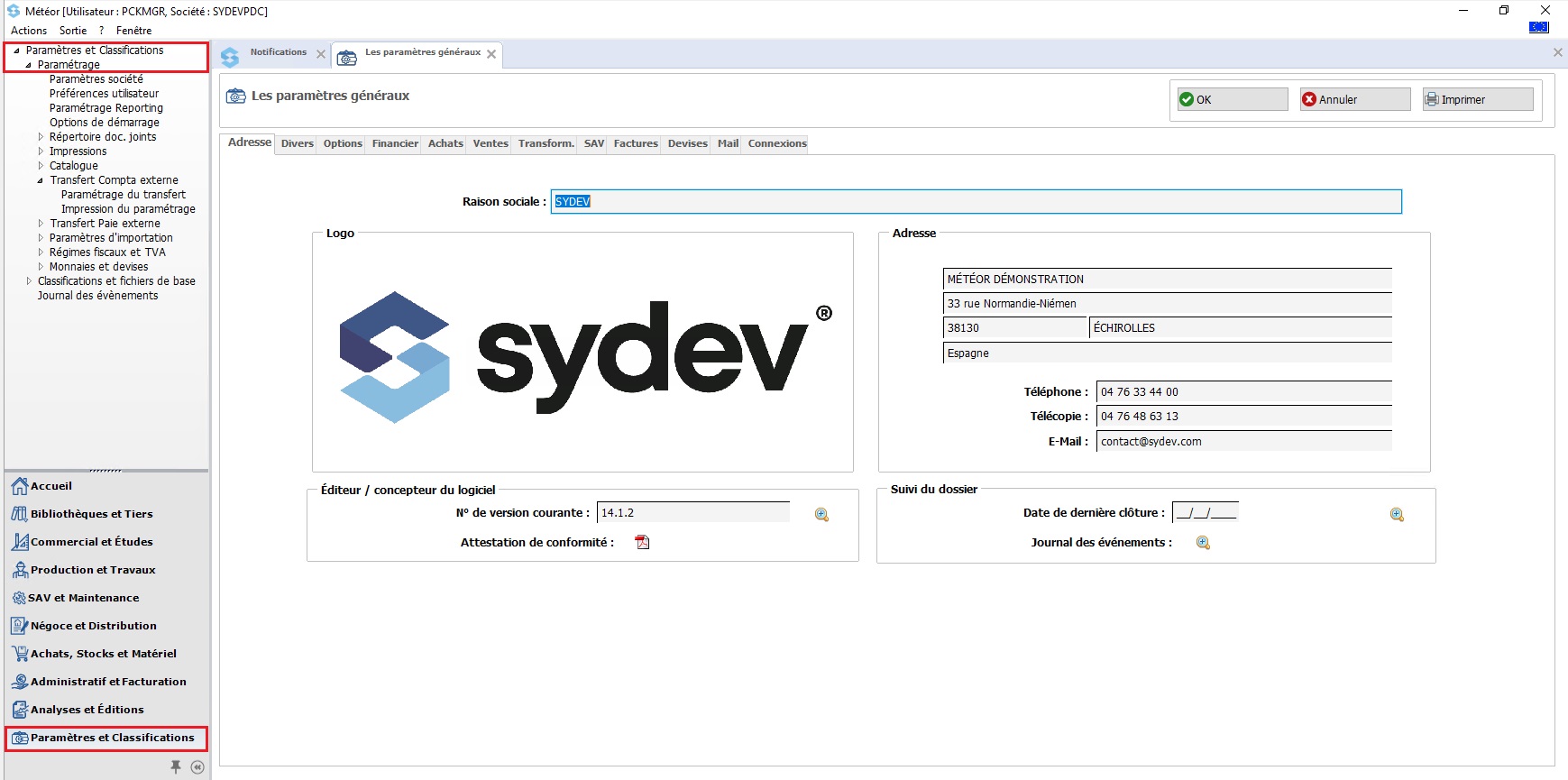Expand Monnaies et devises node

click(41, 267)
